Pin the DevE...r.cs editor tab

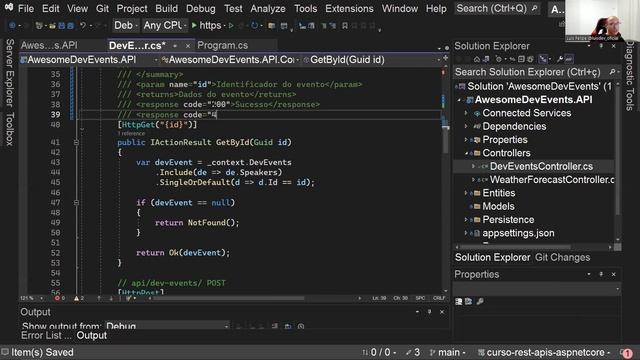tap(175, 46)
